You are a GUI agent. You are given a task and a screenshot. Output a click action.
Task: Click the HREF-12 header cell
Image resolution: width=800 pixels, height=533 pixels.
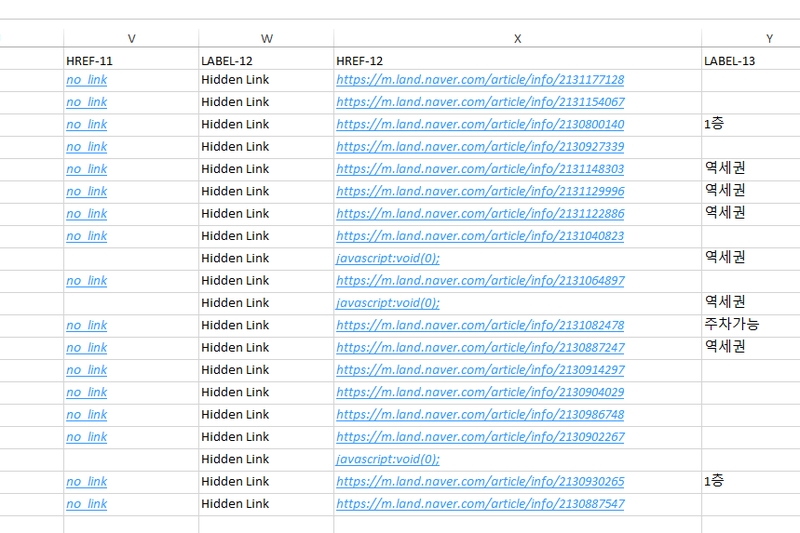coord(359,62)
